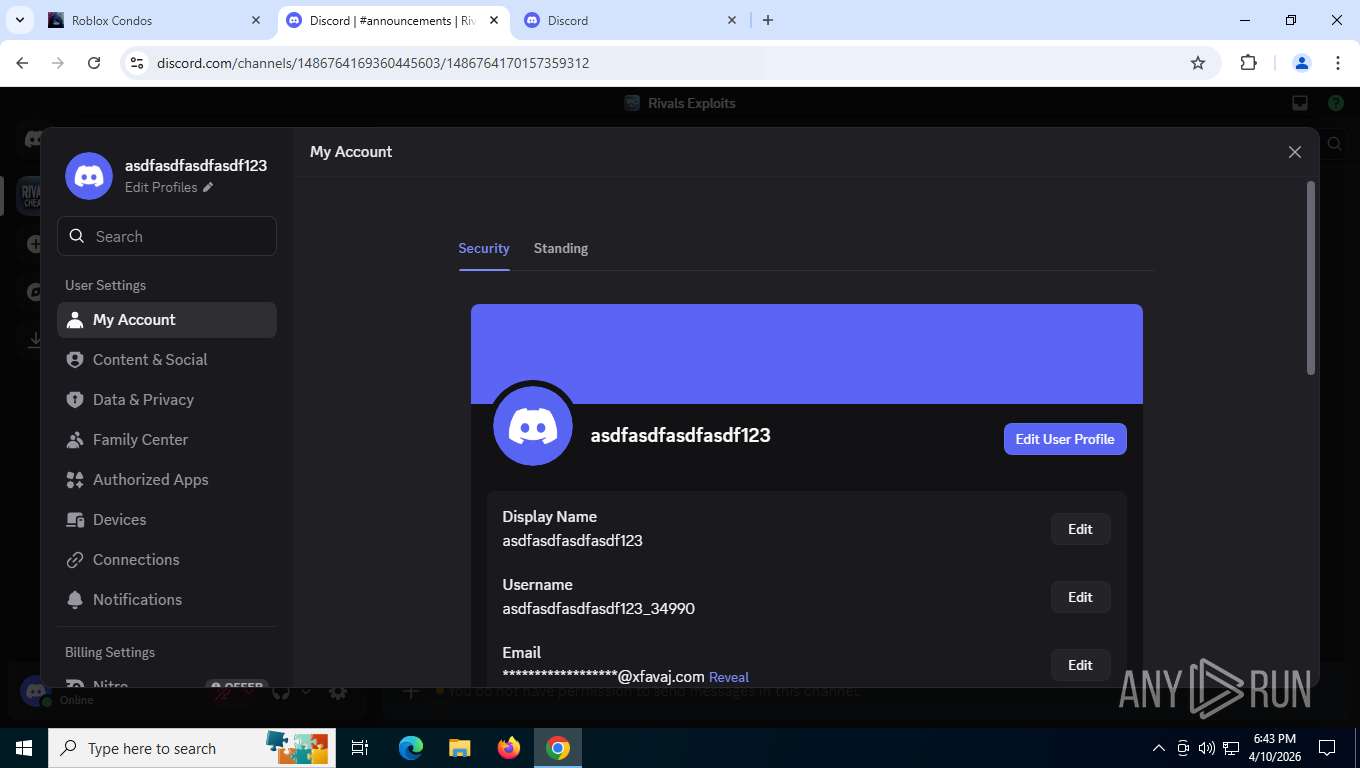Switch to the Security tab

point(484,248)
